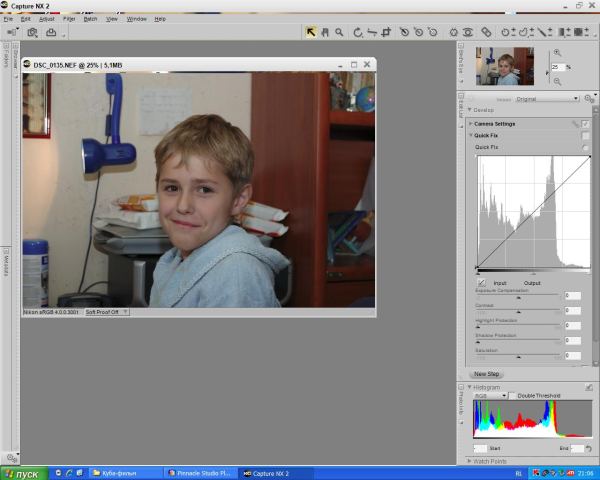Toggle the Quick Fix section checkbox
600x480 pixels.
pyautogui.click(x=585, y=136)
